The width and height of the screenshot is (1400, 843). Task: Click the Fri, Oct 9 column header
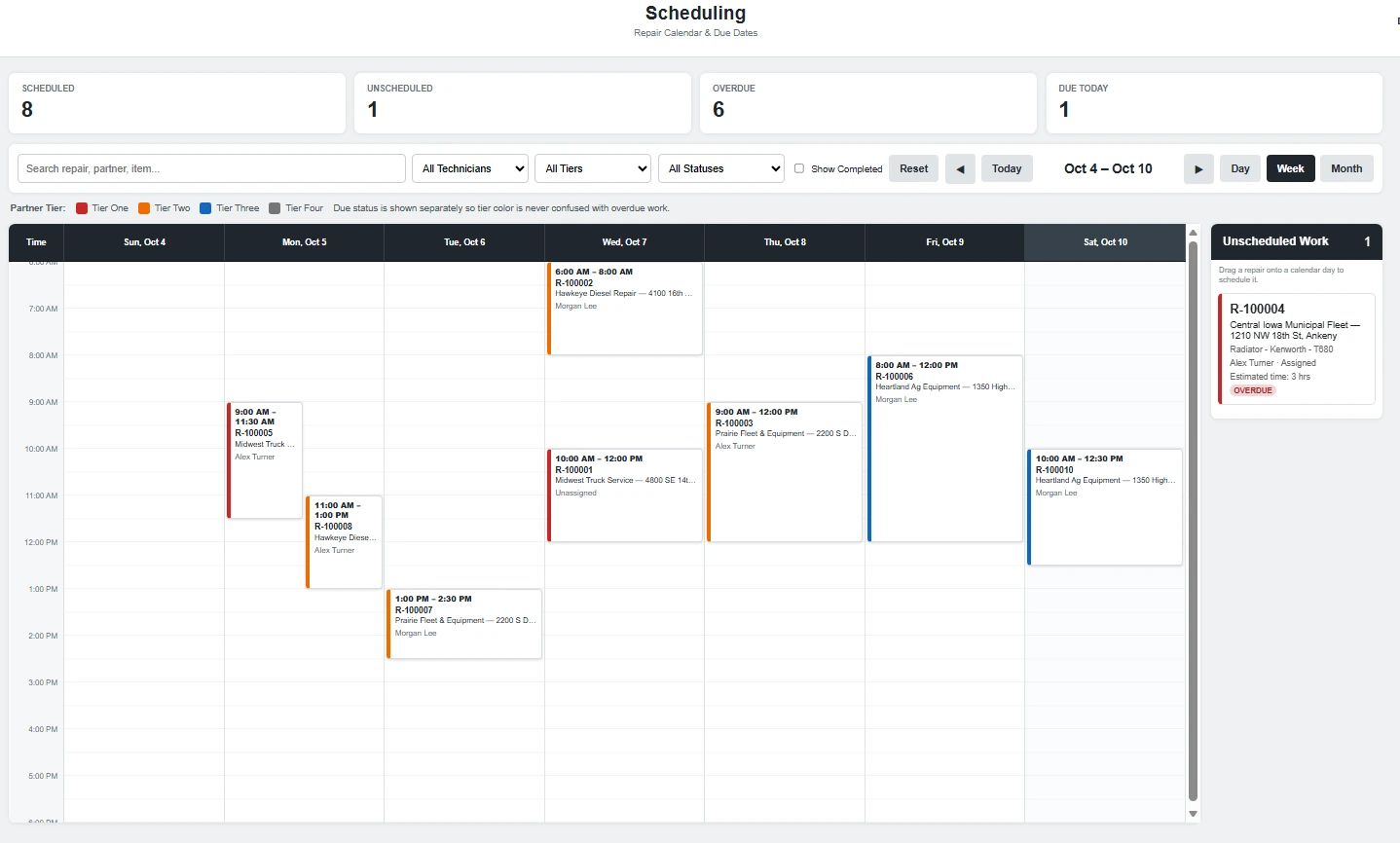pyautogui.click(x=945, y=242)
